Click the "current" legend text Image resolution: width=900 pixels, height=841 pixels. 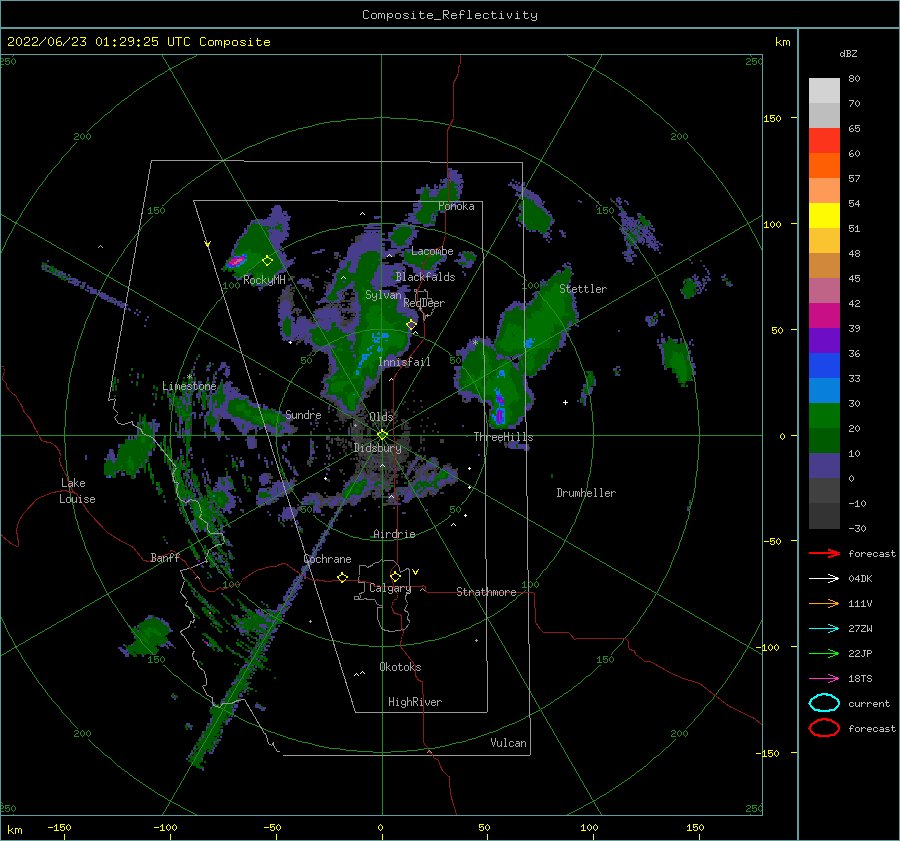869,703
